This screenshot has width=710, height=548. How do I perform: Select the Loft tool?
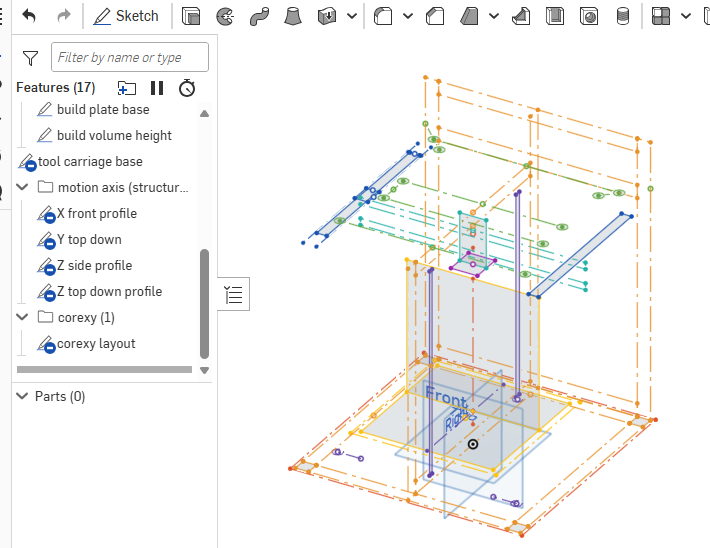[x=293, y=16]
